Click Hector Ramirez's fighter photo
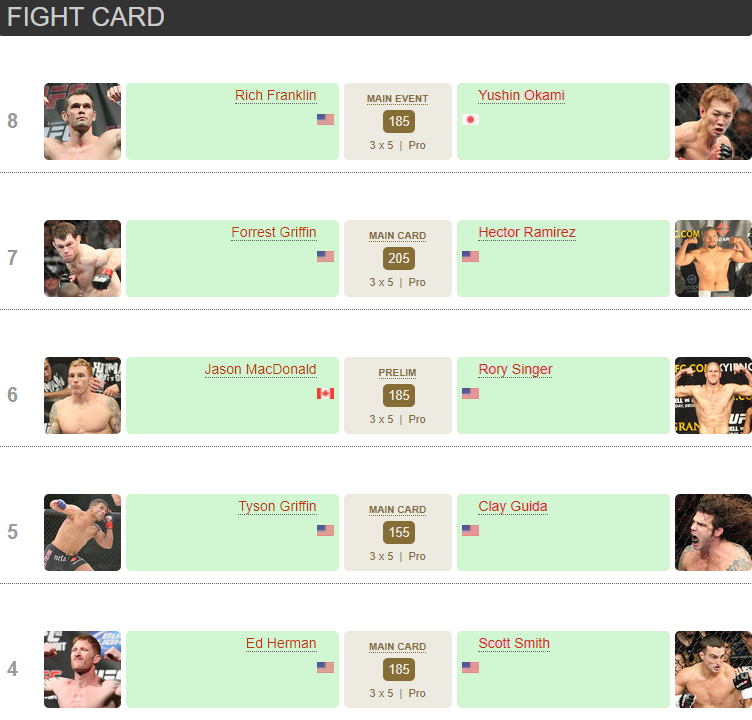This screenshot has width=752, height=720. click(713, 258)
